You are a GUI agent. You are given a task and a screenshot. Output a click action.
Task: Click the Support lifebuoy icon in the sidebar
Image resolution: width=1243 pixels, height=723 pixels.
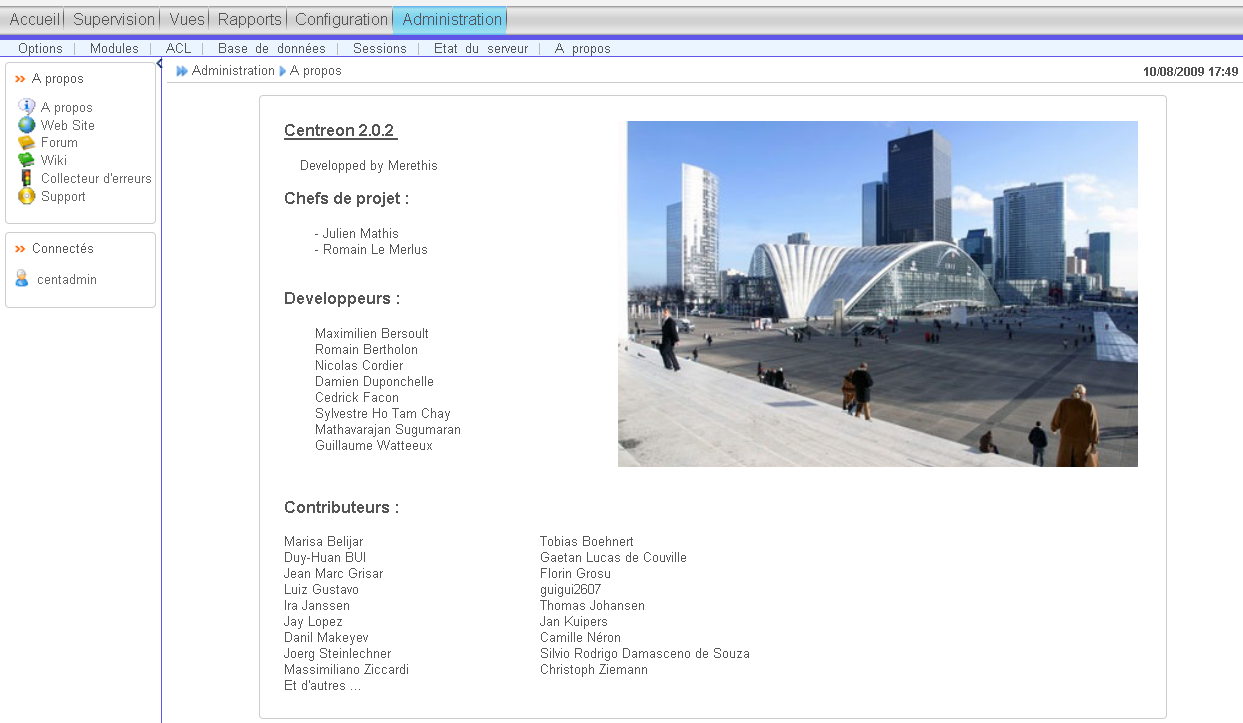pyautogui.click(x=26, y=196)
